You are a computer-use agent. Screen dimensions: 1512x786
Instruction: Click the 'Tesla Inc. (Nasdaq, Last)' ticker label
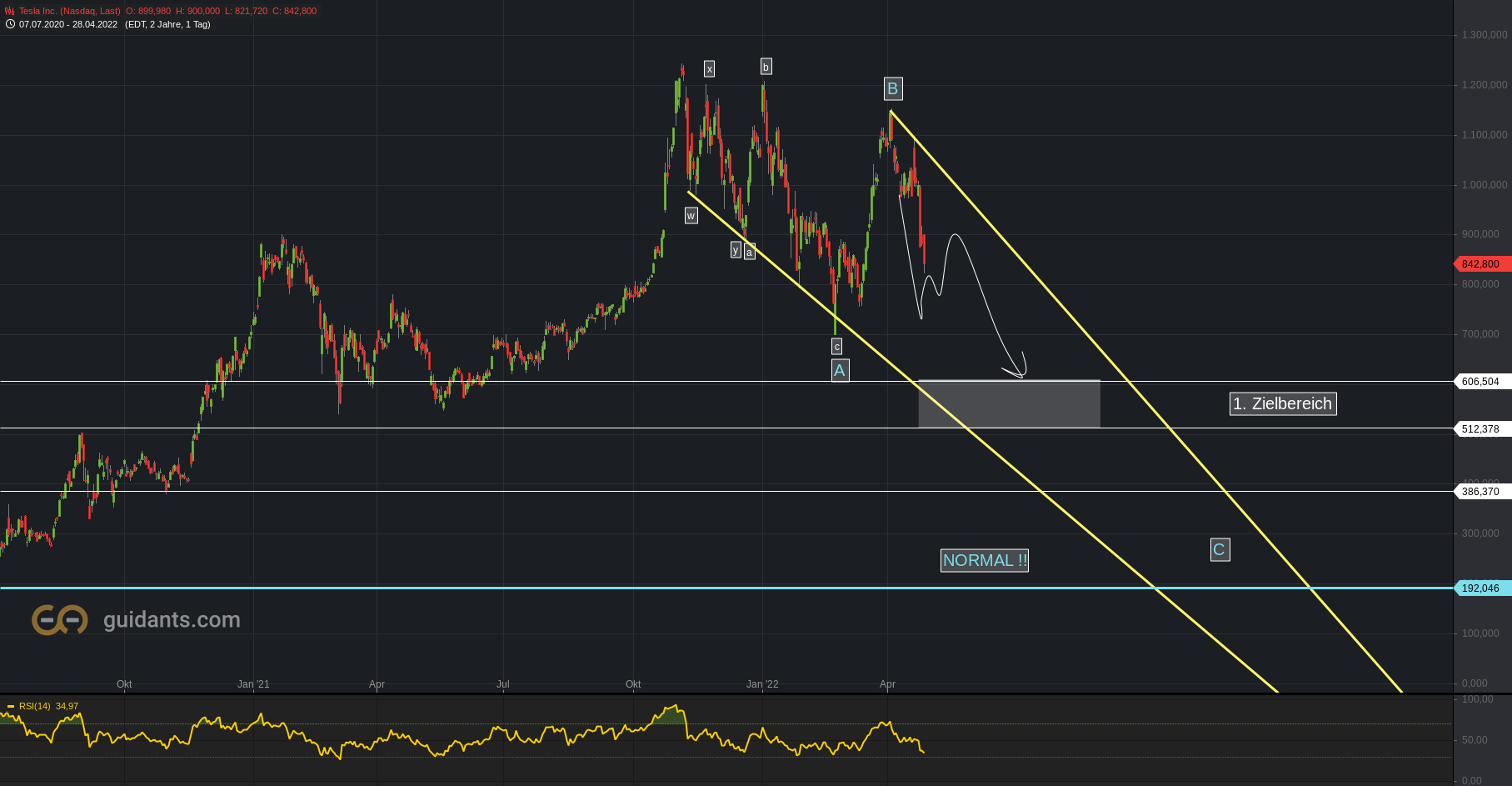click(53, 11)
